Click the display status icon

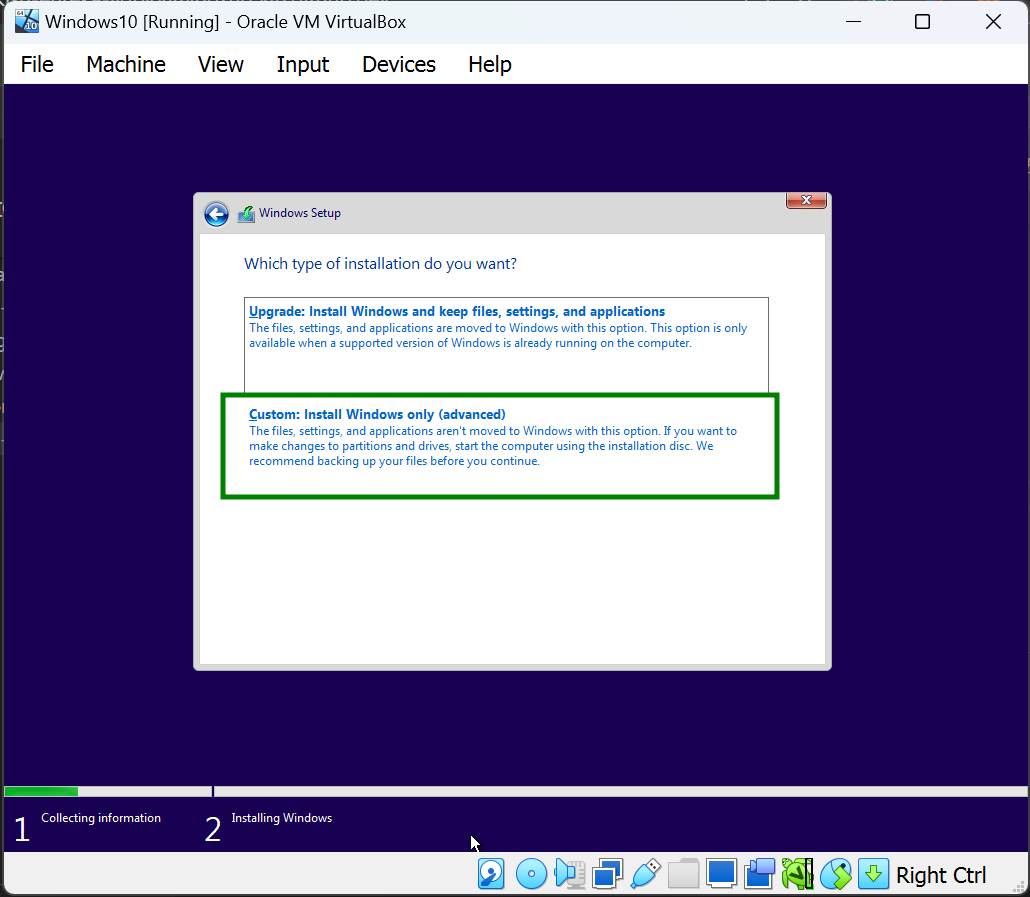tap(721, 873)
